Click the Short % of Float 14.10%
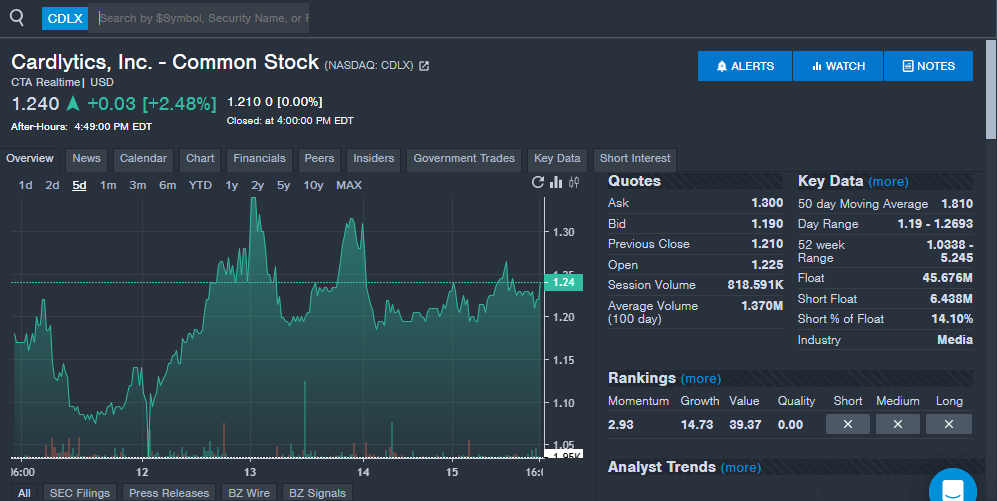The width and height of the screenshot is (997, 501). (952, 319)
